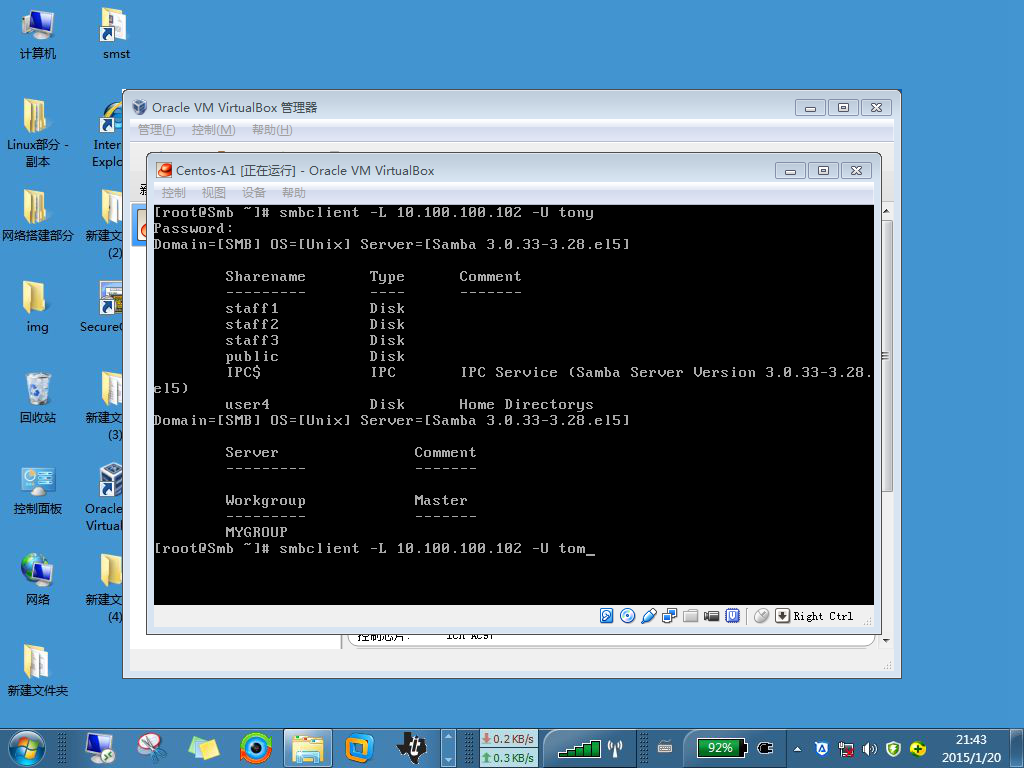The image size is (1024, 768).
Task: Click the circular refresh-arrows taskbar icon
Action: coord(255,748)
